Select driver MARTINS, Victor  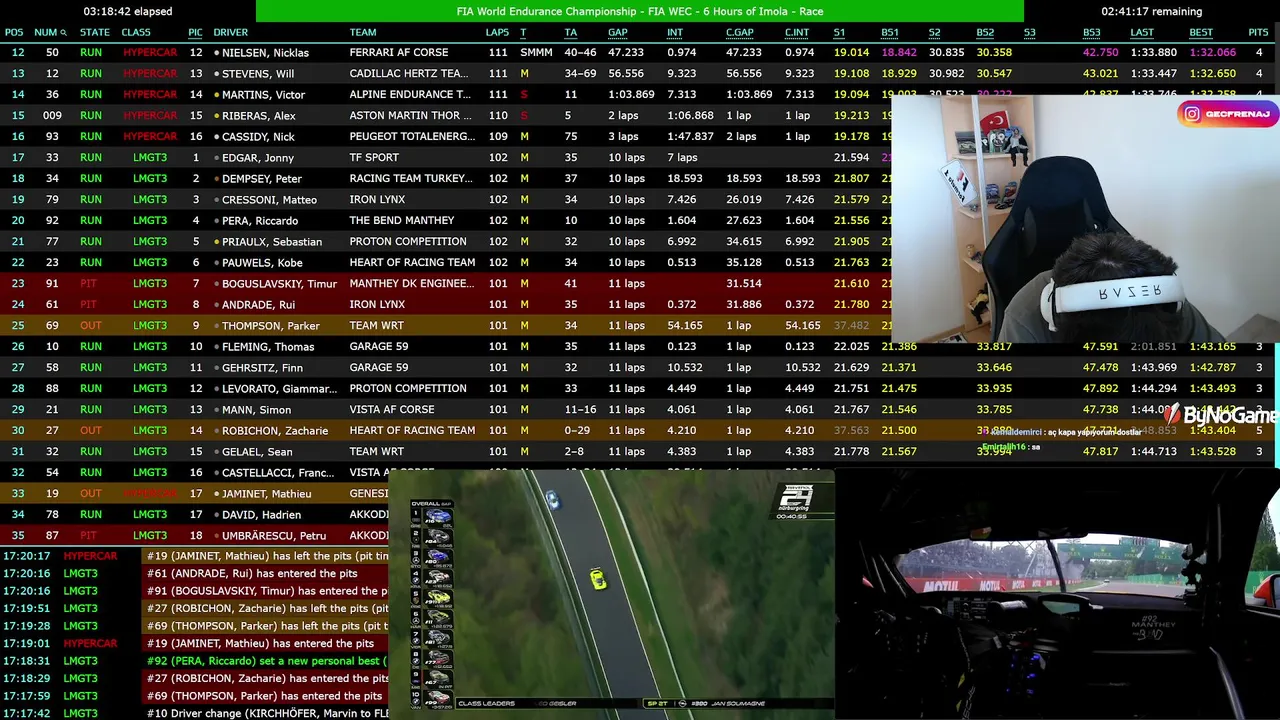click(x=263, y=95)
